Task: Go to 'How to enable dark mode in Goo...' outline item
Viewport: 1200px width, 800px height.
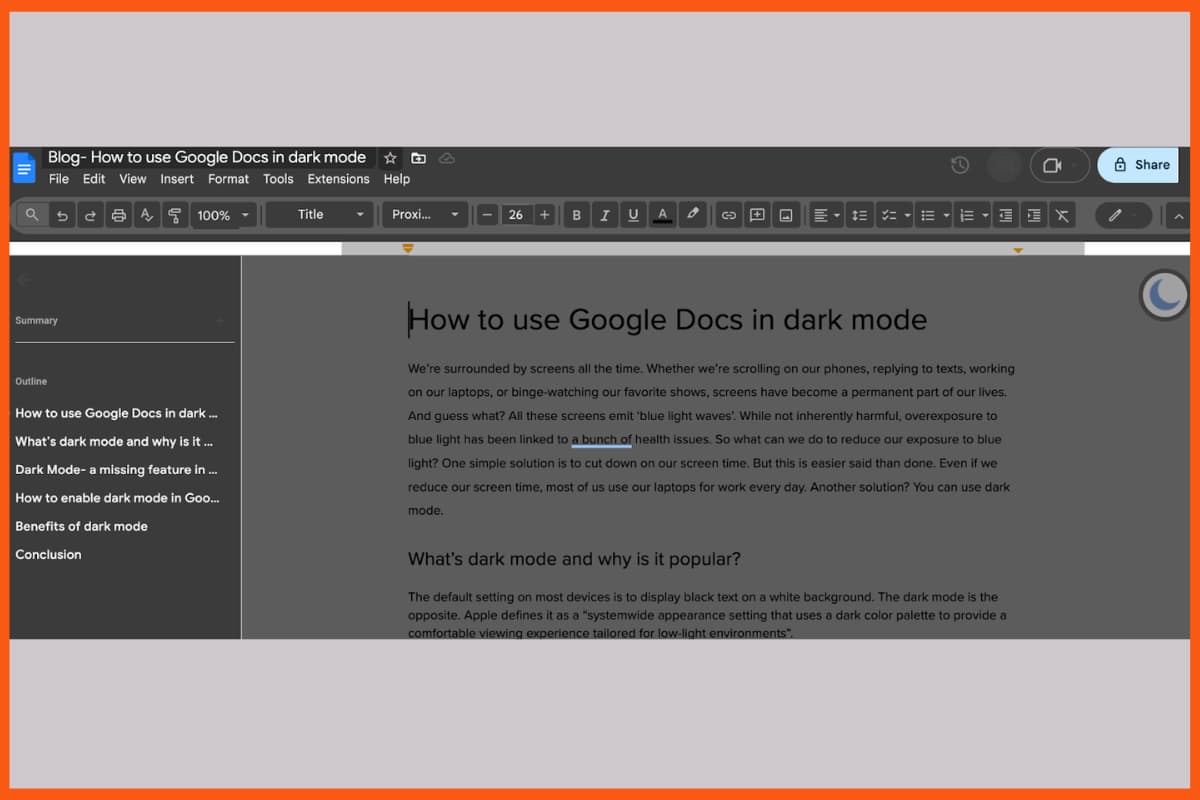Action: tap(117, 497)
